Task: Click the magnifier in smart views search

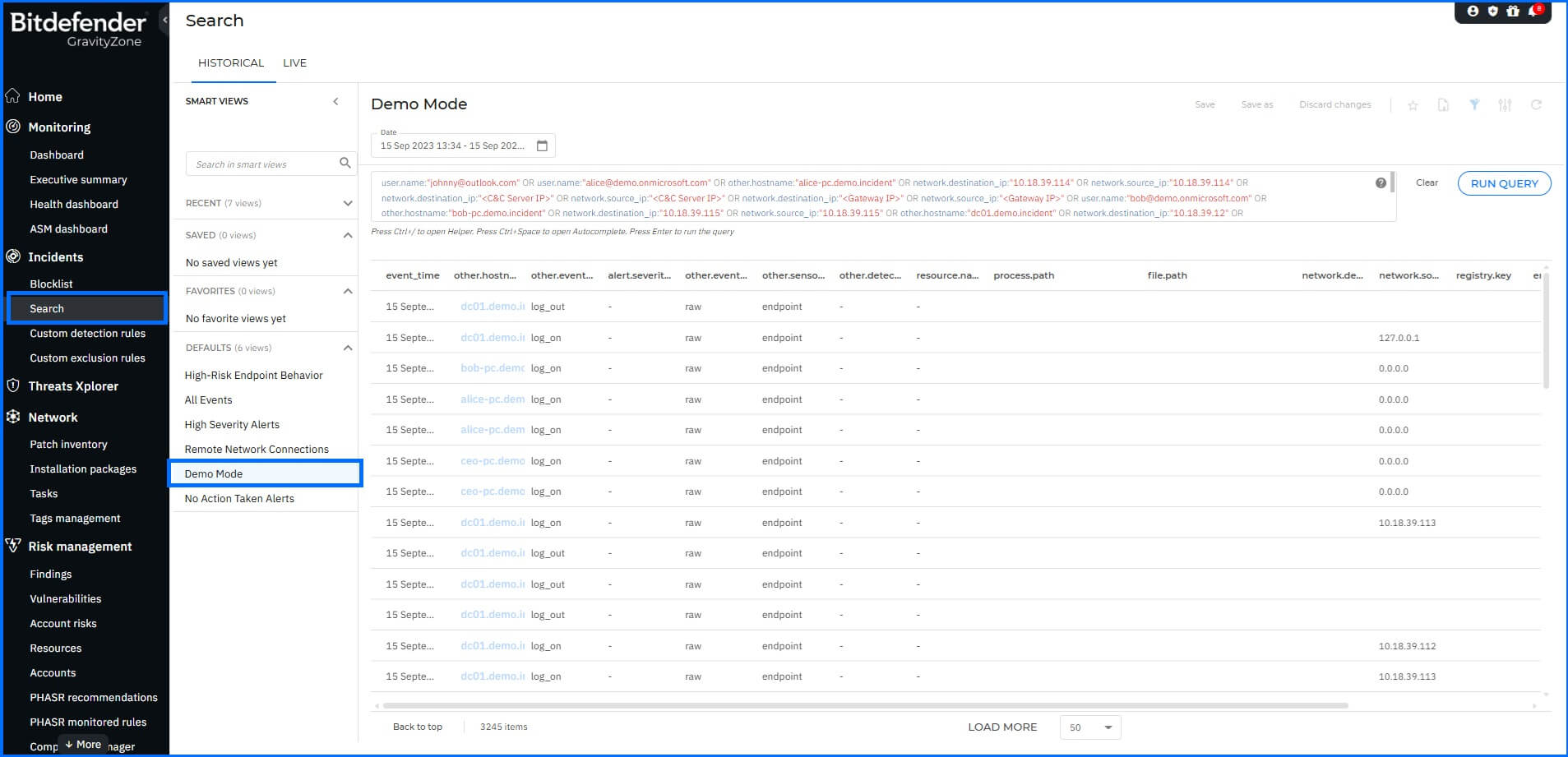Action: (345, 164)
